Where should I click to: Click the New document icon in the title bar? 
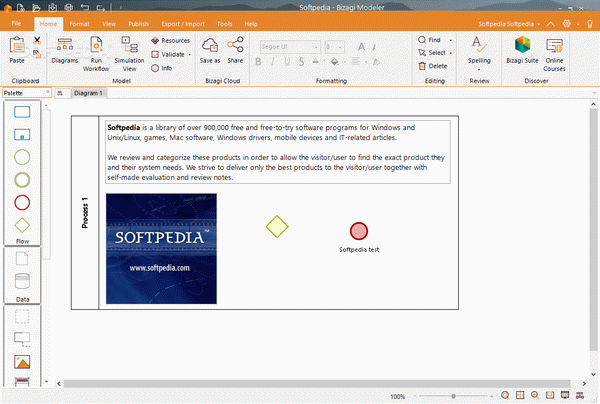pyautogui.click(x=21, y=7)
